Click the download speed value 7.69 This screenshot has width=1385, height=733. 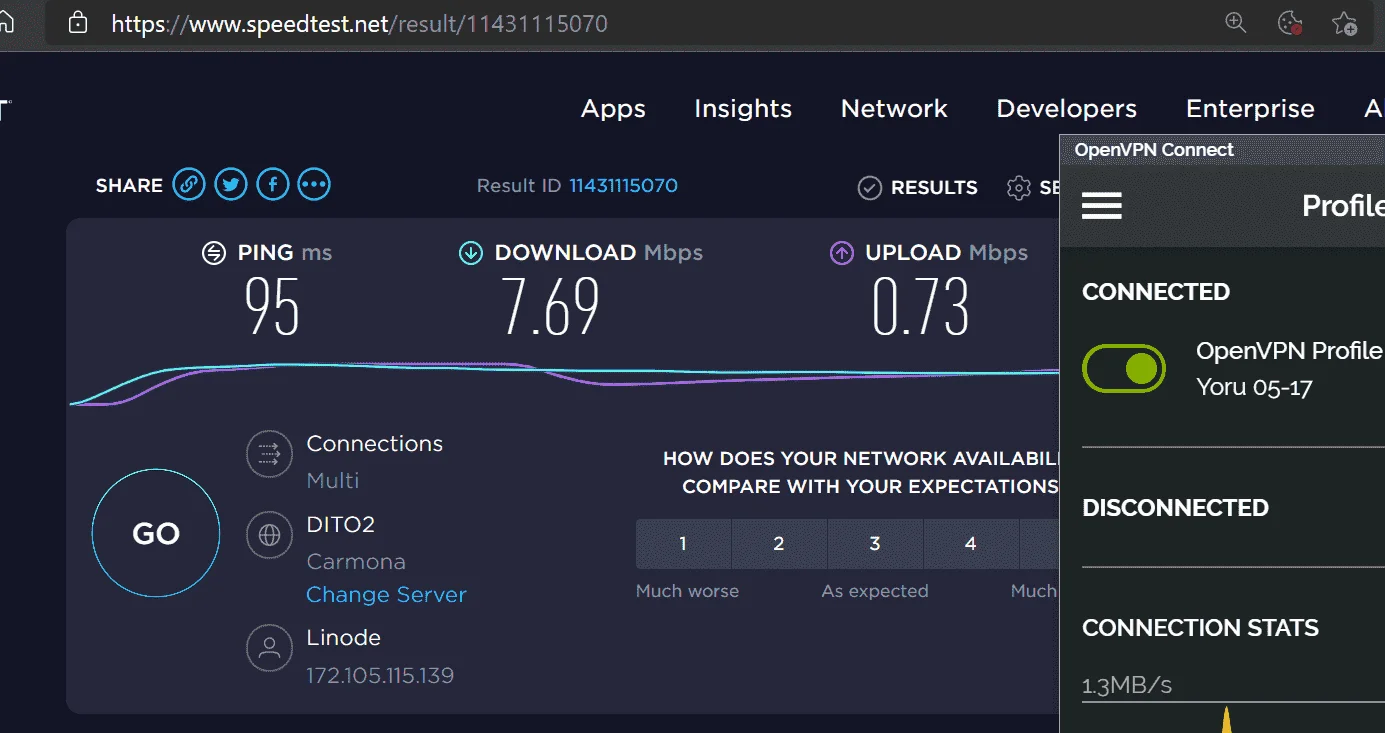click(551, 306)
